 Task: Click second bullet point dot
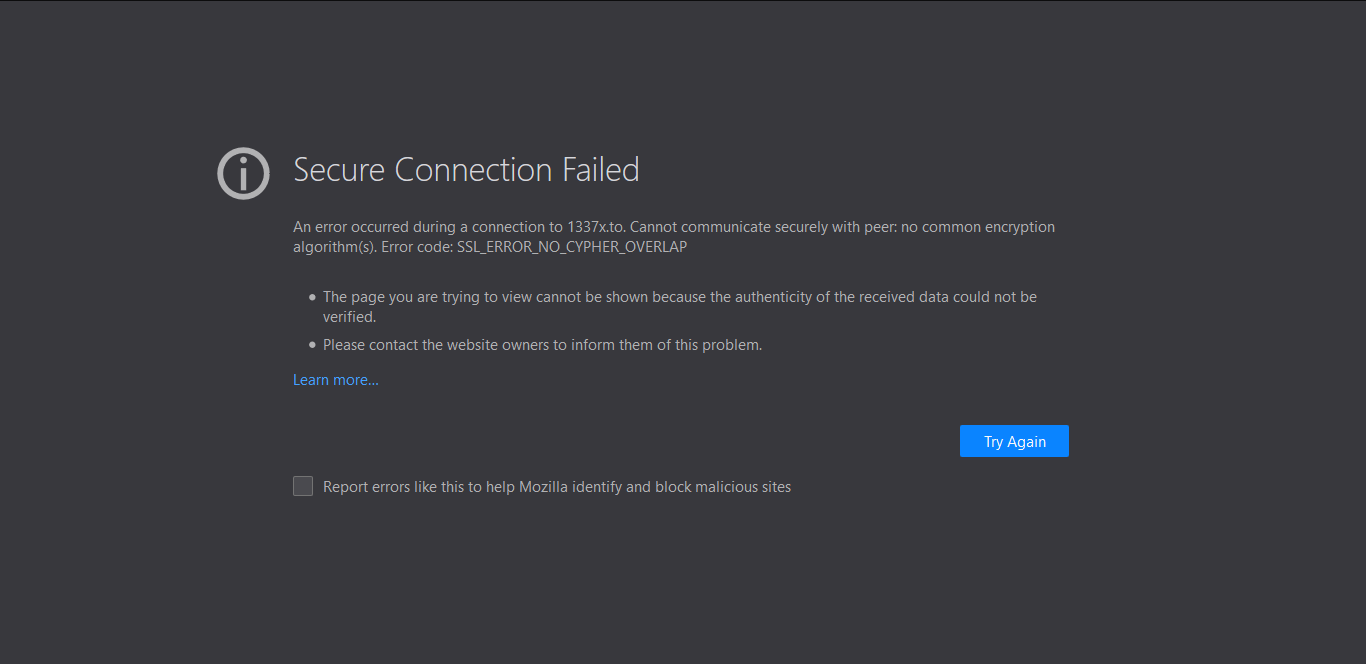tap(312, 345)
